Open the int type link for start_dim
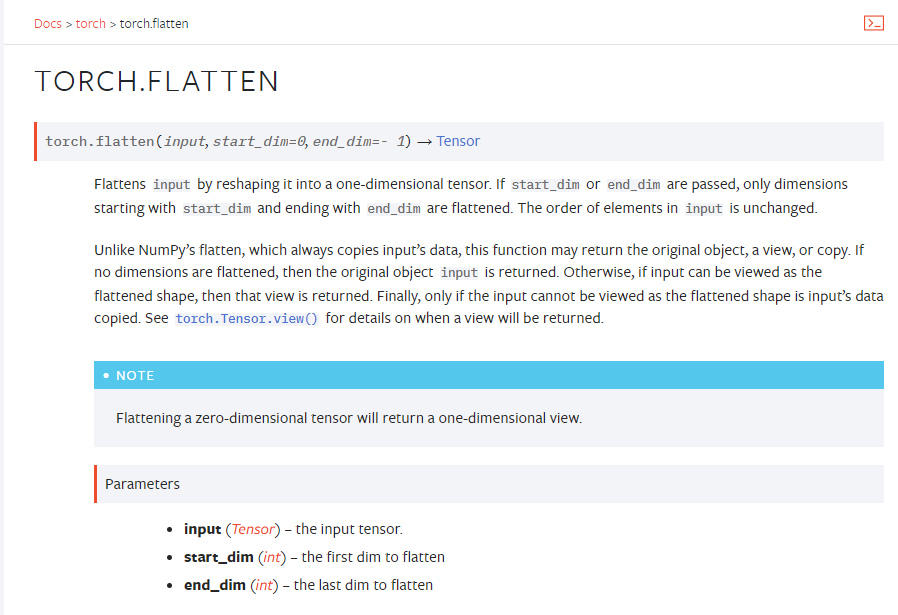This screenshot has height=615, width=898. 271,556
